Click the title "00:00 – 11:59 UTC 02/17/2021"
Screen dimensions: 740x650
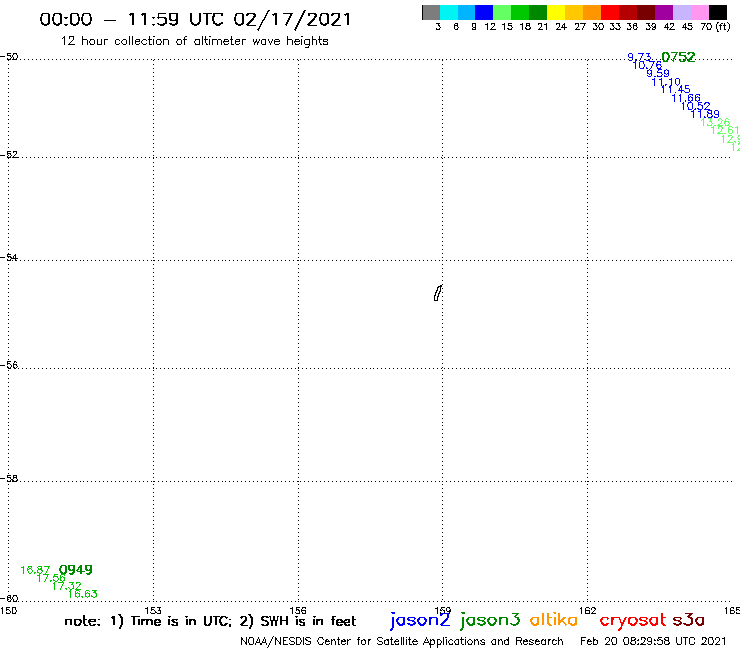[195, 19]
